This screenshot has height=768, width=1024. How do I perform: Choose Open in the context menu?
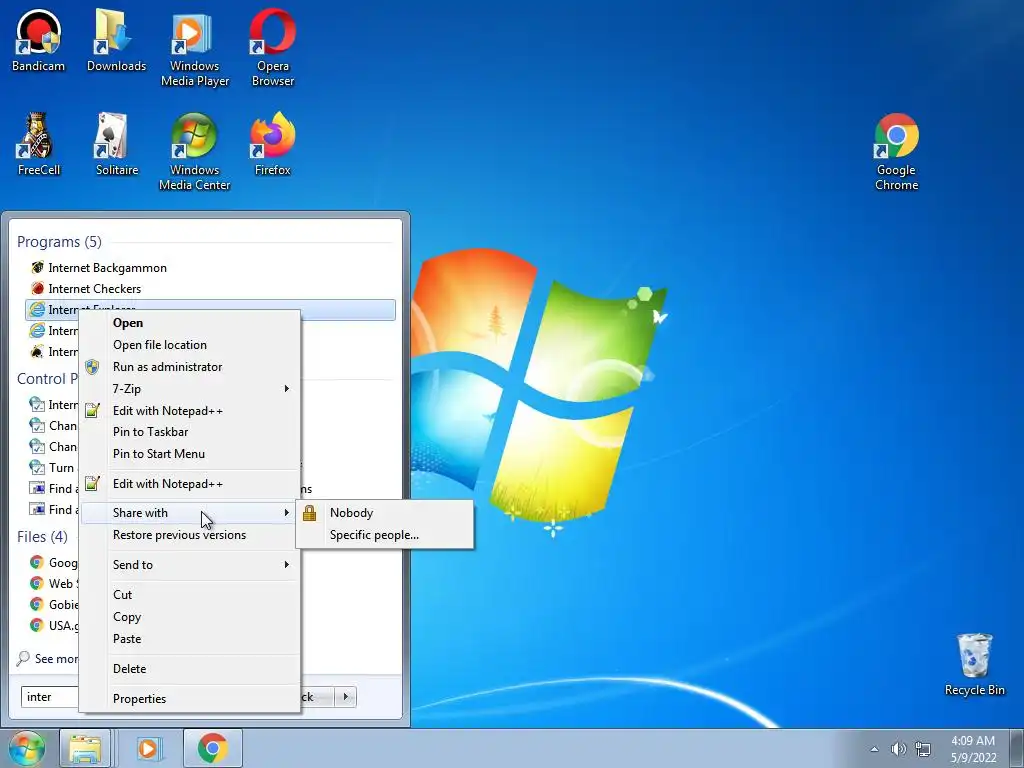pyautogui.click(x=189, y=323)
